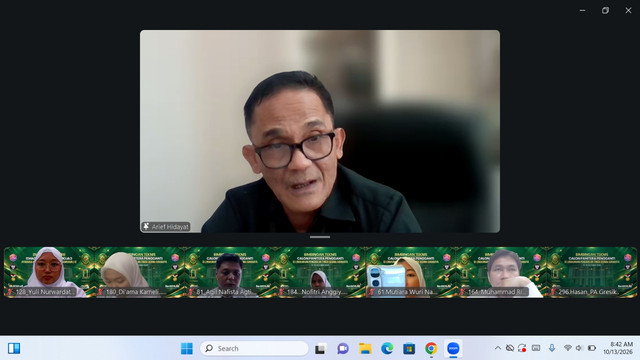Select 61 Mutiara Wuri Na participant thumbnail
This screenshot has height=360, width=640.
411,272
